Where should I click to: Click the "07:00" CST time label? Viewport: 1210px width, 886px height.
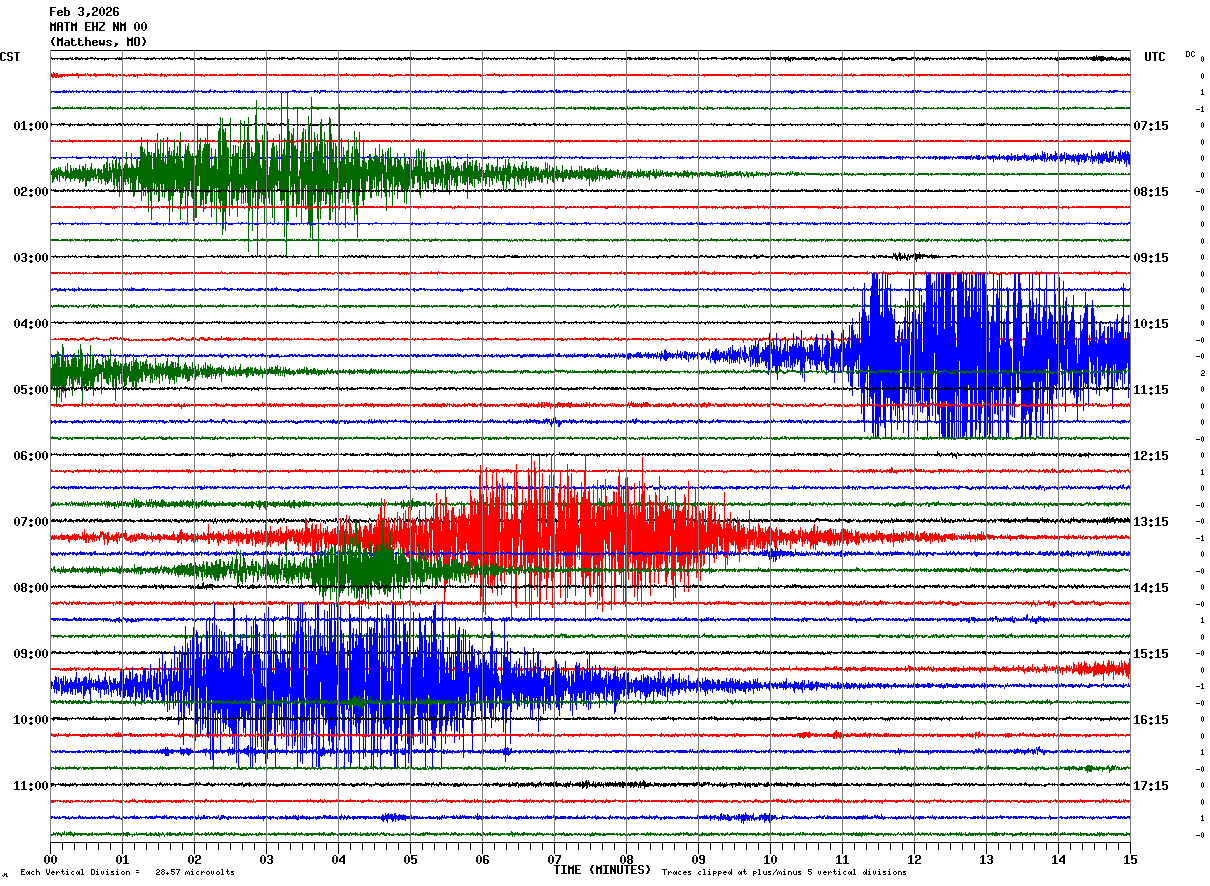pyautogui.click(x=31, y=522)
